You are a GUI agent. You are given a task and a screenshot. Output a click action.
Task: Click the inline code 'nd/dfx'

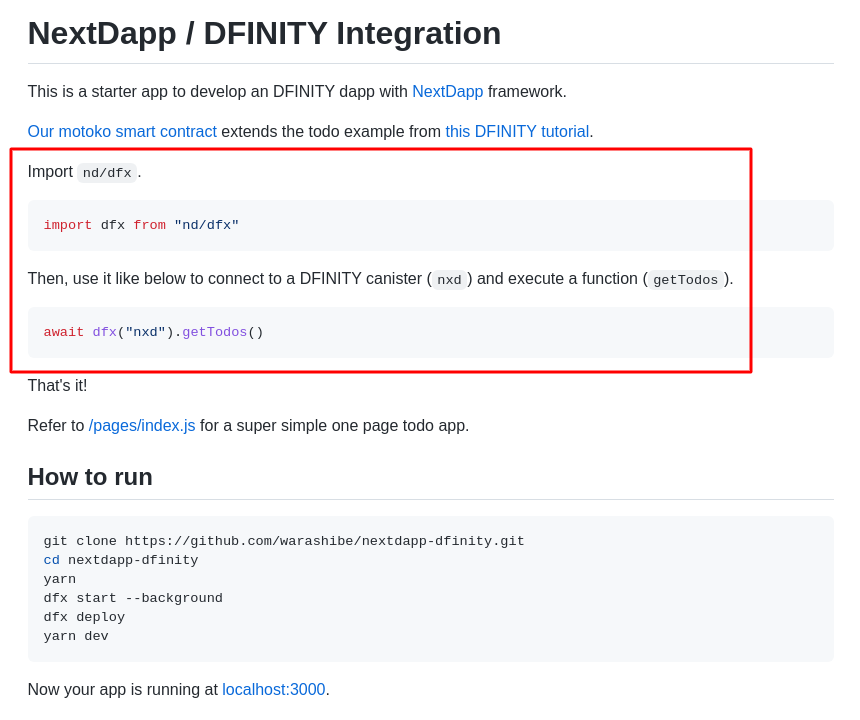(107, 173)
